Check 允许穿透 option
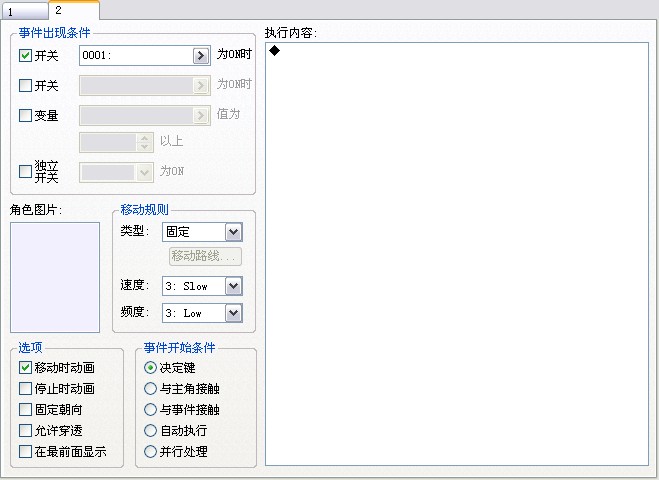This screenshot has height=480, width=659. [x=25, y=431]
